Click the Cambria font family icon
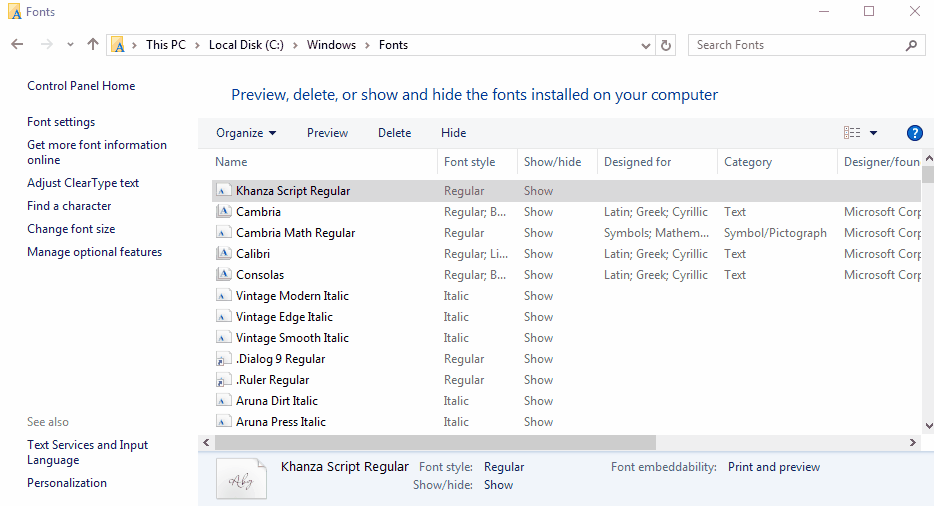 point(223,212)
